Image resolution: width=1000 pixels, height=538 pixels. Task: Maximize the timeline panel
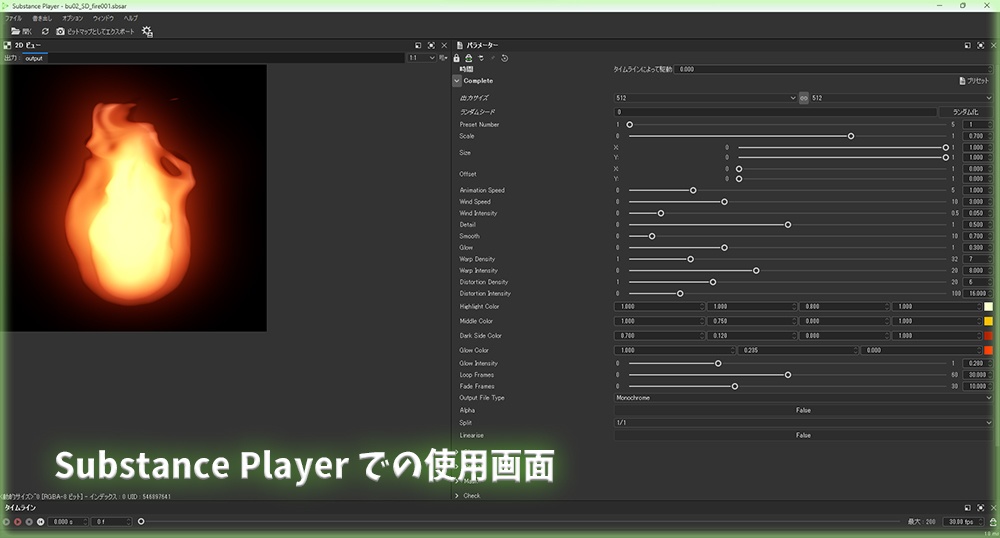[x=981, y=508]
